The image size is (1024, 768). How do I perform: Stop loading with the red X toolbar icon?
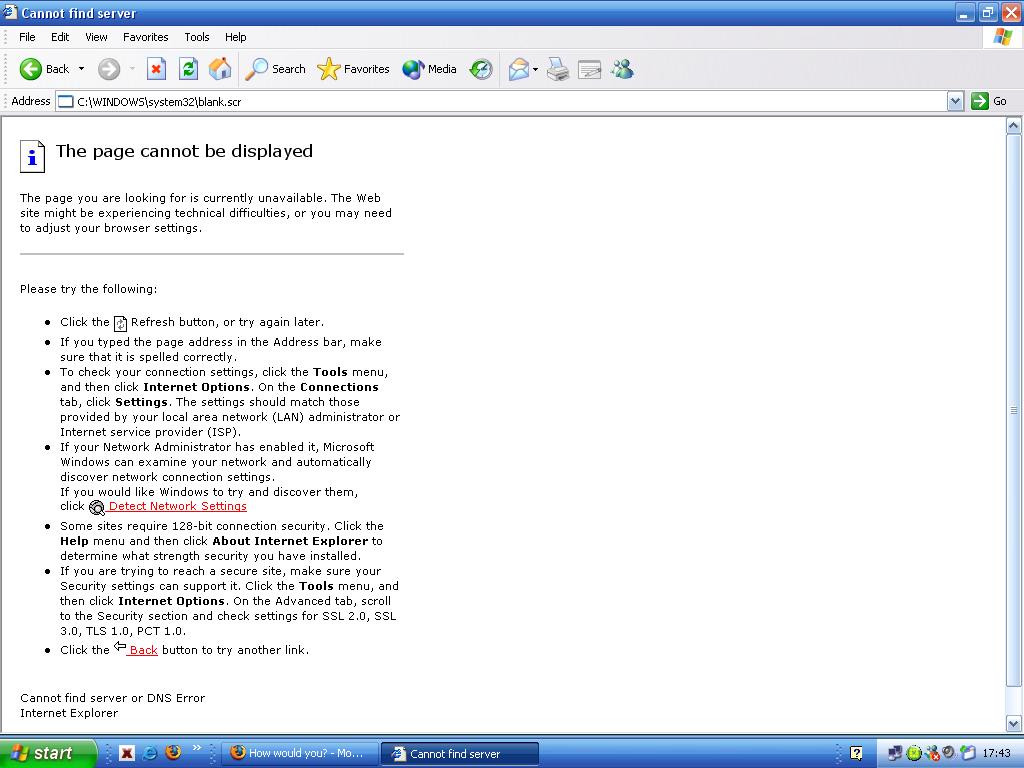(x=156, y=69)
